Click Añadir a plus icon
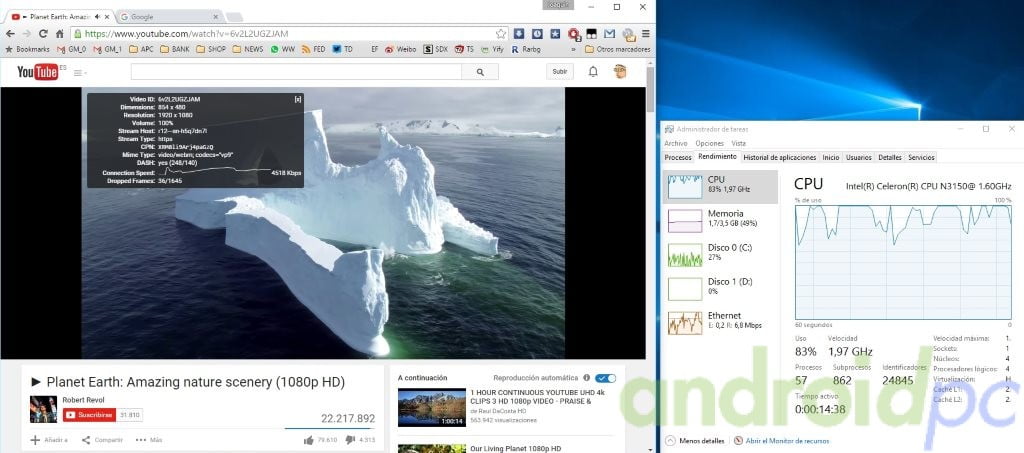Screen dimensions: 1024x453 pos(35,440)
